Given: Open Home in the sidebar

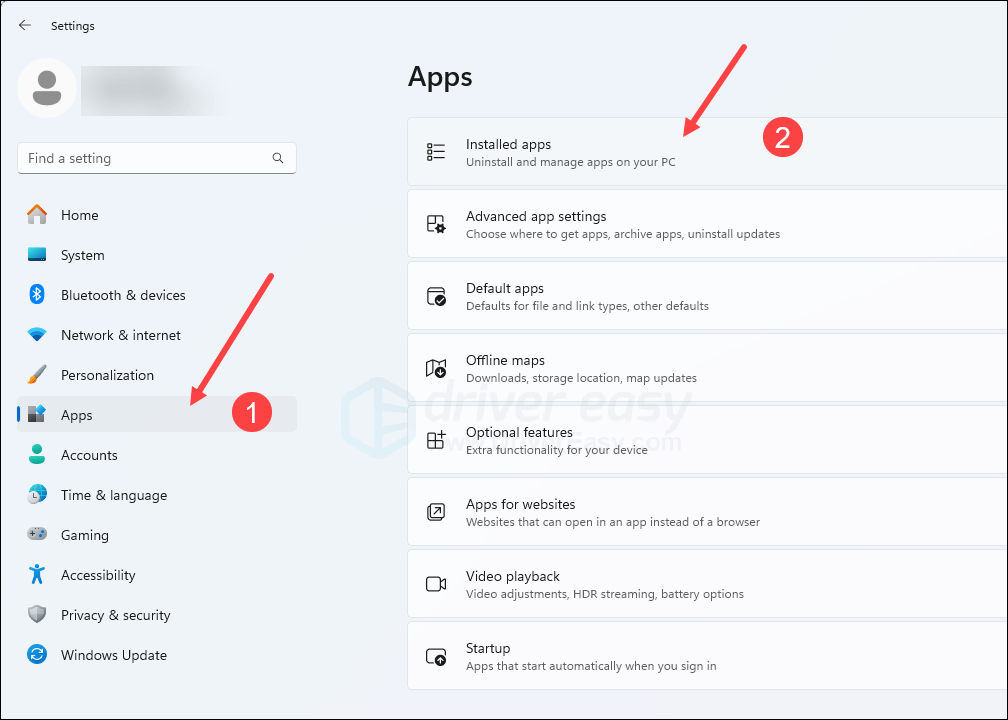Looking at the screenshot, I should pos(79,215).
